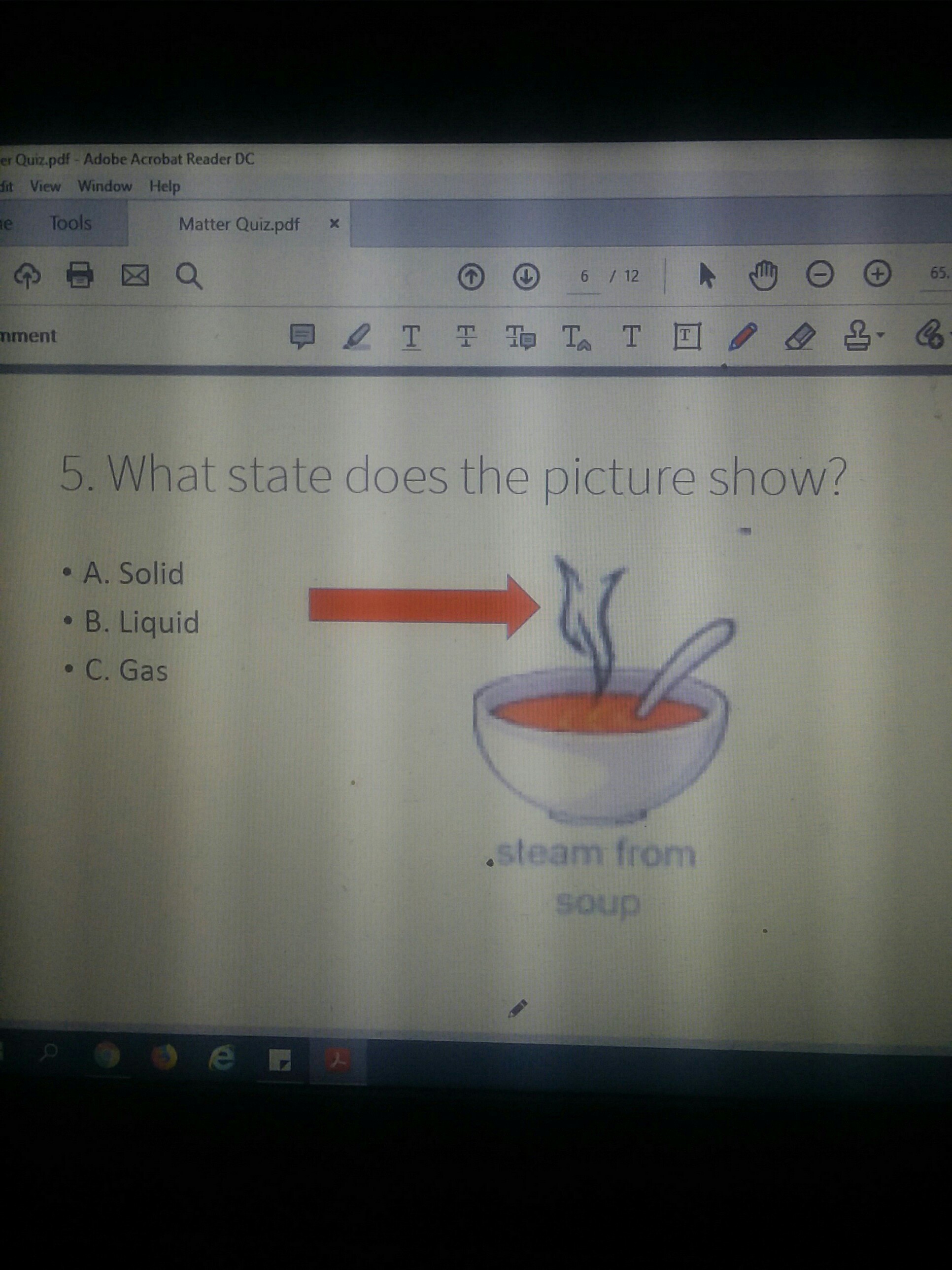Open the Window menu
The width and height of the screenshot is (952, 1270).
tap(105, 186)
